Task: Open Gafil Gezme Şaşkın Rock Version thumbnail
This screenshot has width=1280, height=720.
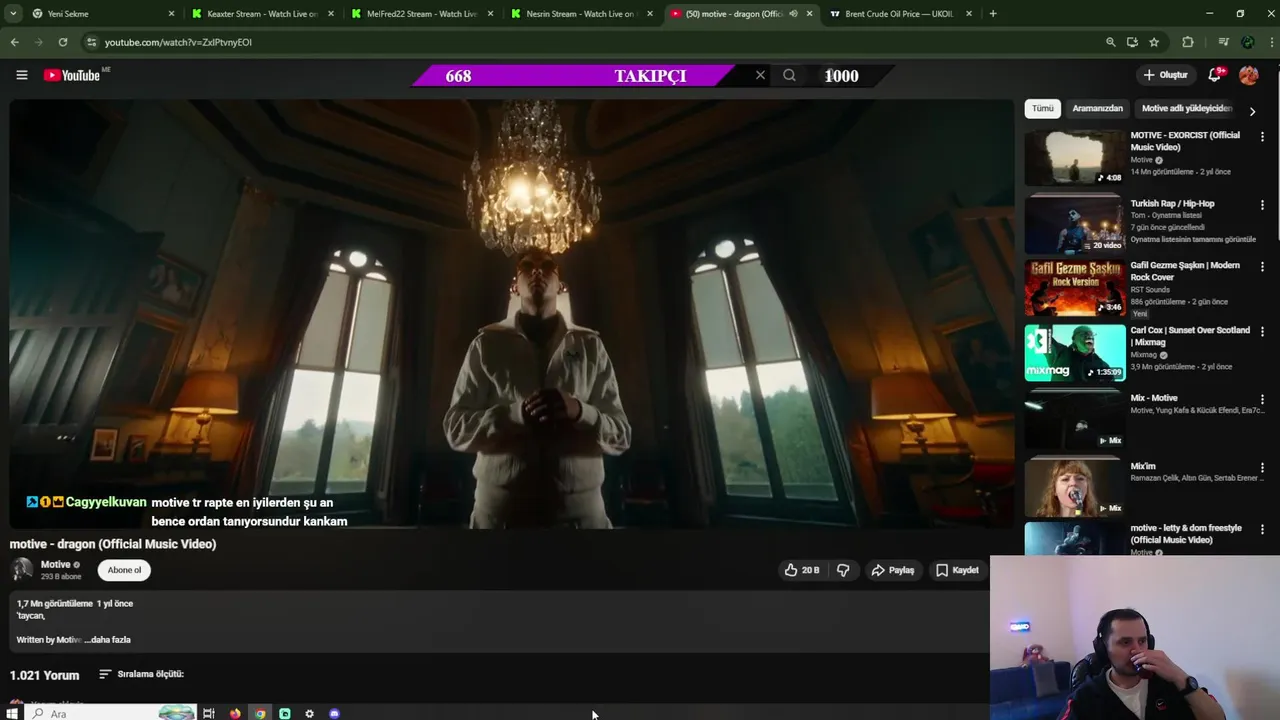Action: [x=1074, y=288]
